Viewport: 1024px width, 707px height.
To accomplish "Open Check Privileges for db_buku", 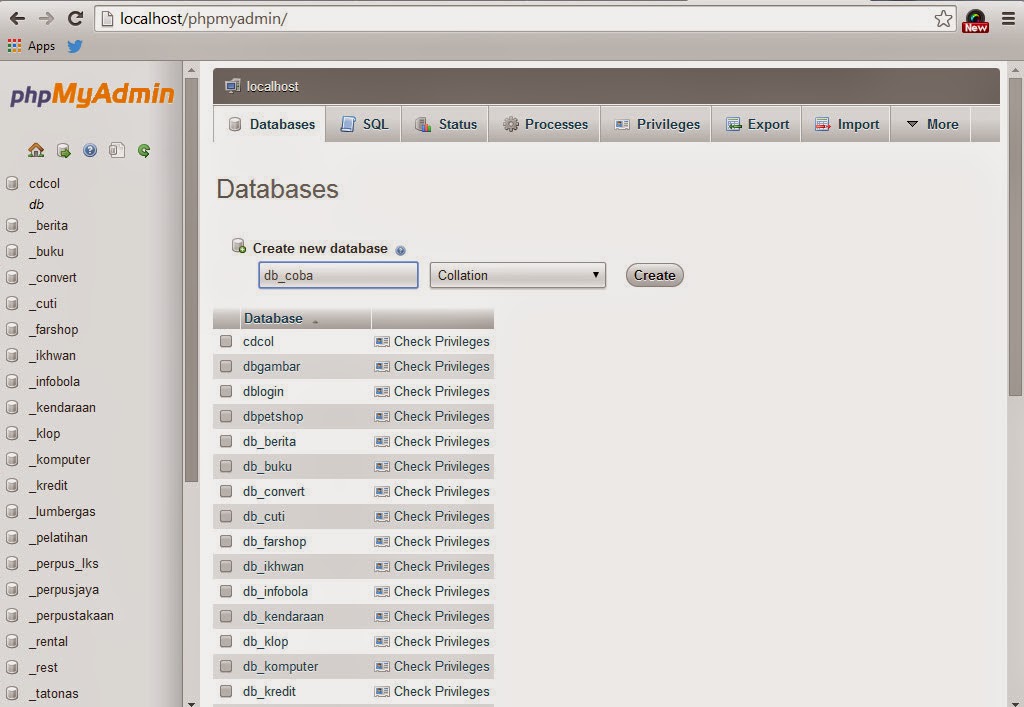I will pyautogui.click(x=440, y=466).
